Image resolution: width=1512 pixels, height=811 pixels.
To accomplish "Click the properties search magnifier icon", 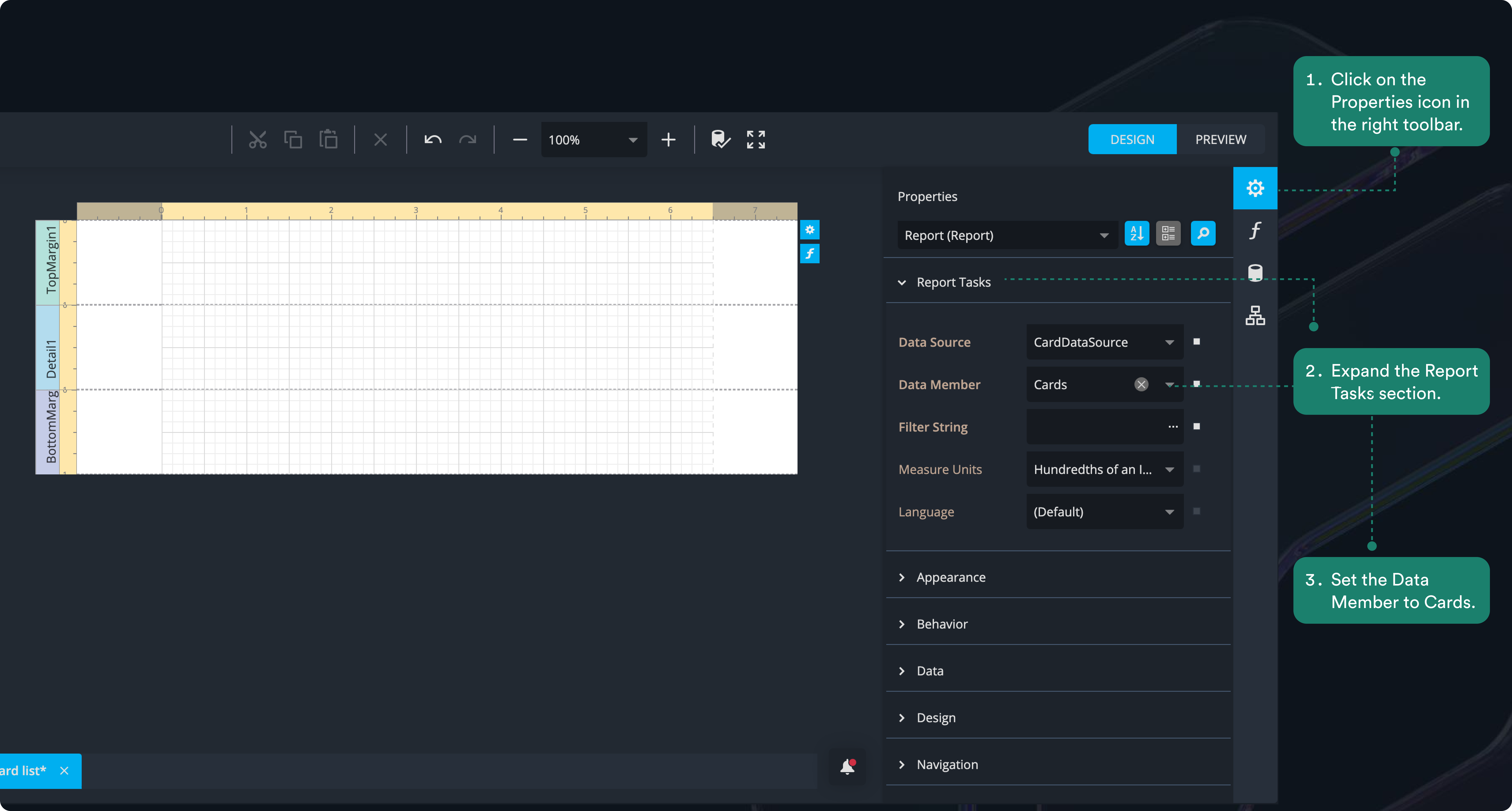I will [1203, 234].
